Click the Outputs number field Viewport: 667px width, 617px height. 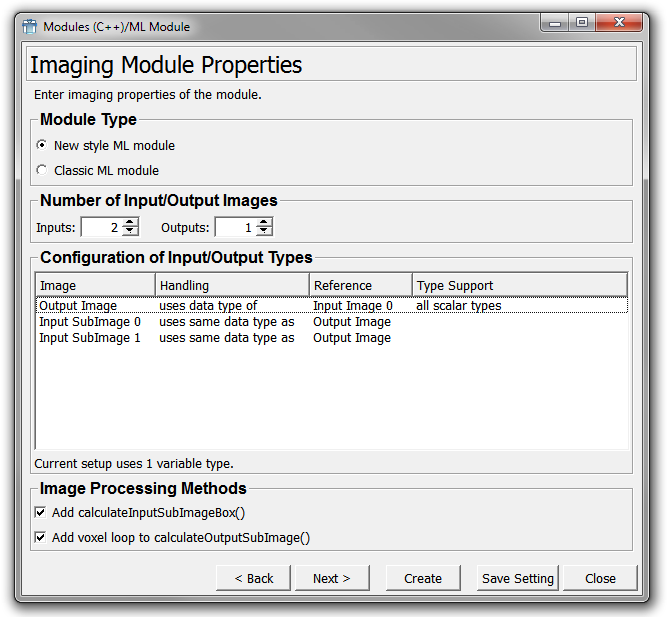[235, 228]
